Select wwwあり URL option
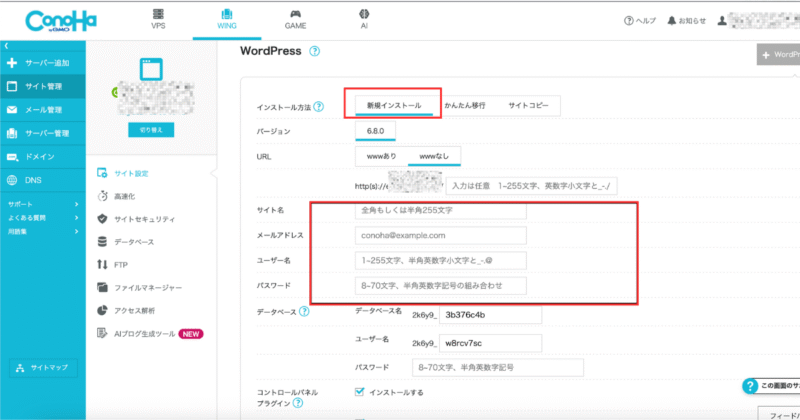The width and height of the screenshot is (800, 420). point(382,156)
